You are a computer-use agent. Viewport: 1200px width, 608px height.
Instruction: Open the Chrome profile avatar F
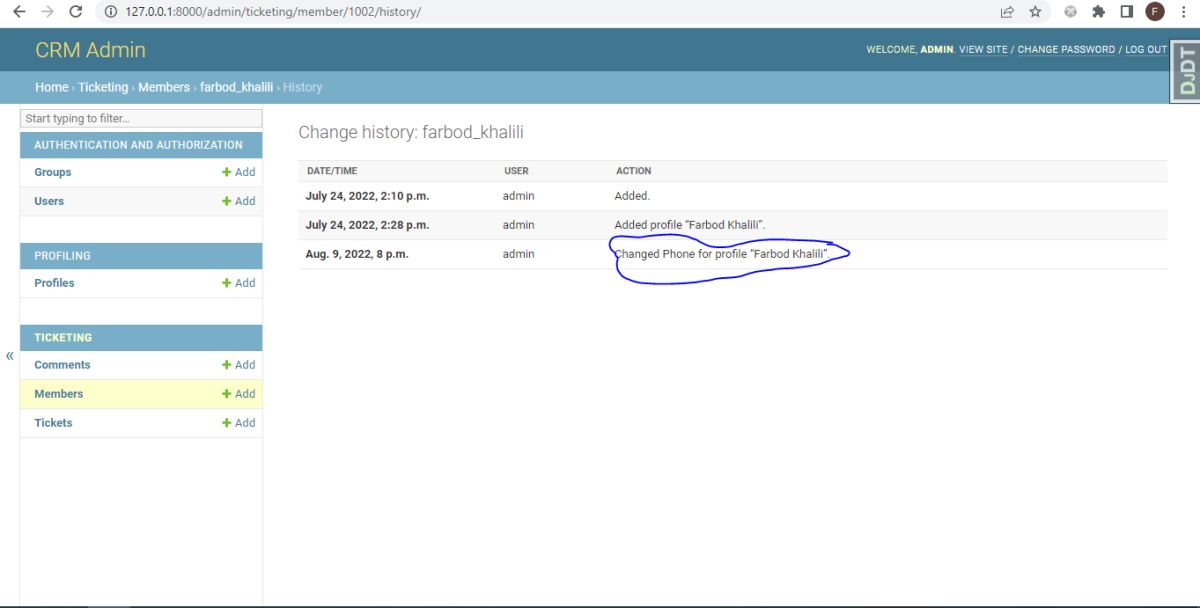click(1155, 12)
